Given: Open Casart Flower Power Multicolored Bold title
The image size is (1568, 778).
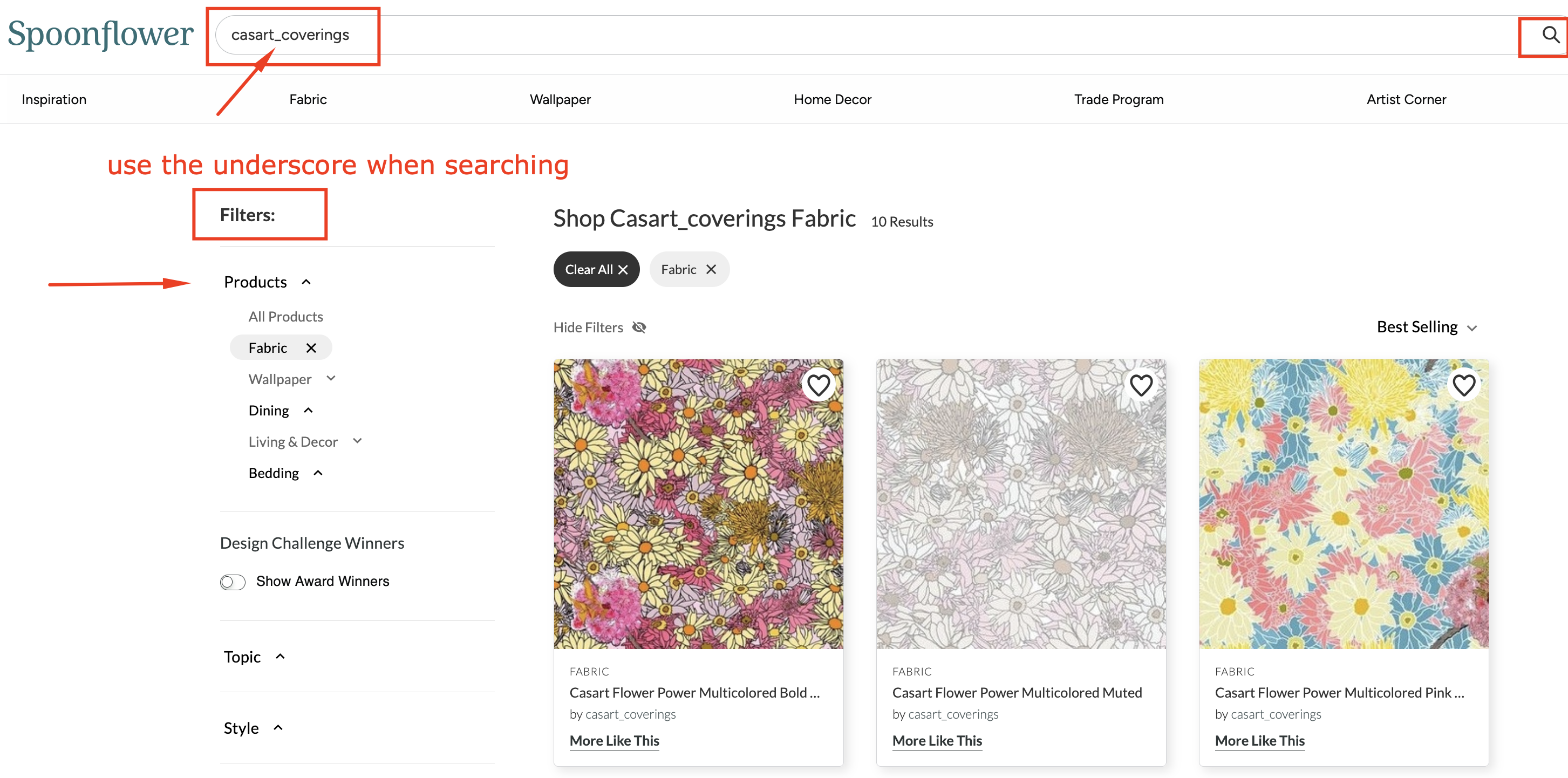Looking at the screenshot, I should [694, 693].
